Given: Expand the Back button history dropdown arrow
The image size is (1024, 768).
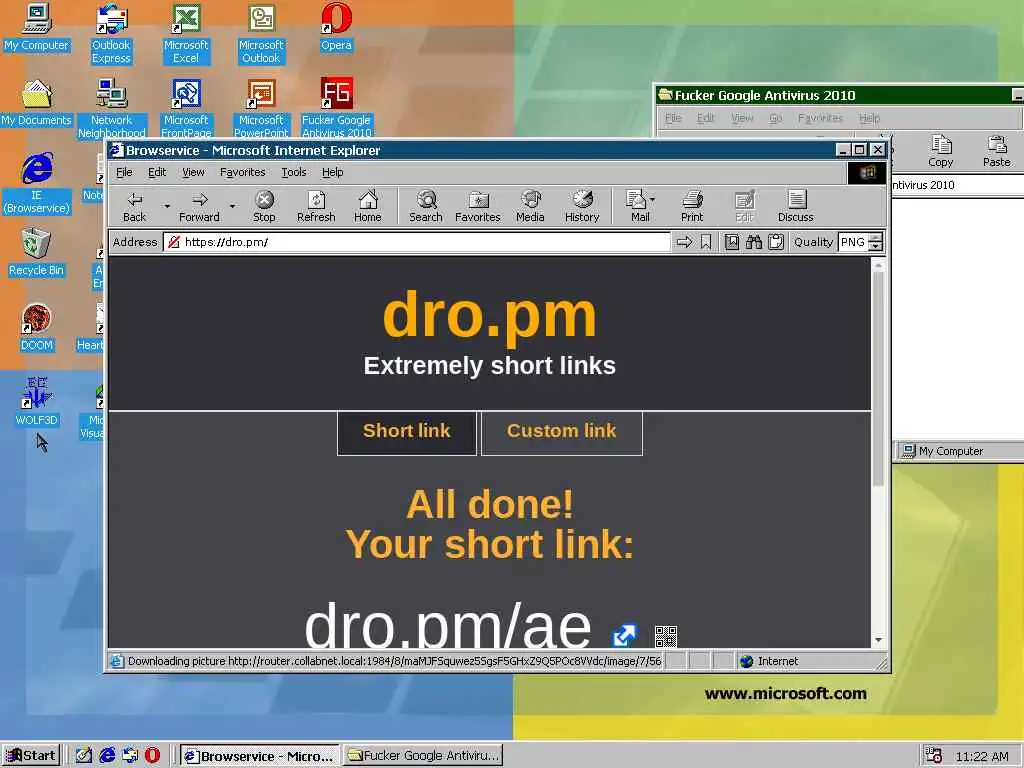Looking at the screenshot, I should 167,206.
